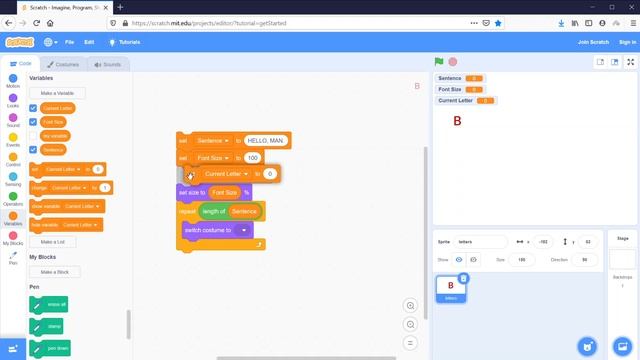Image resolution: width=640 pixels, height=360 pixels.
Task: Reload the page in Firefox
Action: click(x=36, y=23)
